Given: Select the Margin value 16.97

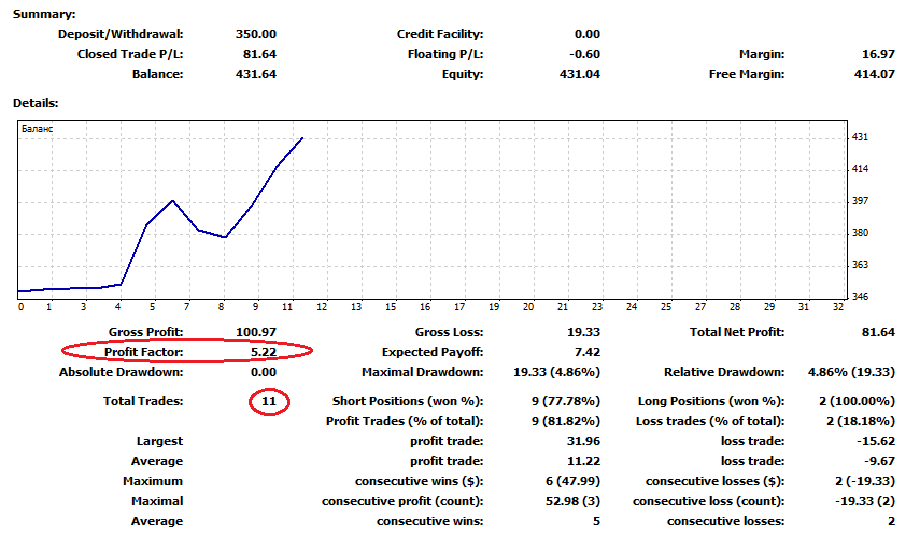Looking at the screenshot, I should click(x=878, y=54).
